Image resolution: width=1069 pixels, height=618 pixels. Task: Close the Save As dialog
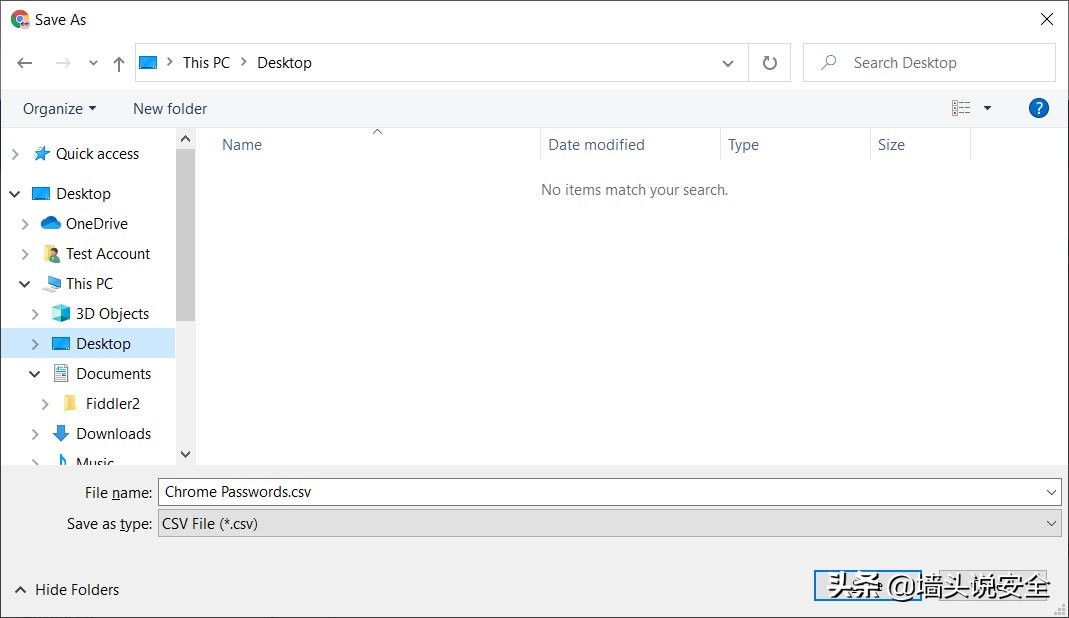pos(1047,19)
